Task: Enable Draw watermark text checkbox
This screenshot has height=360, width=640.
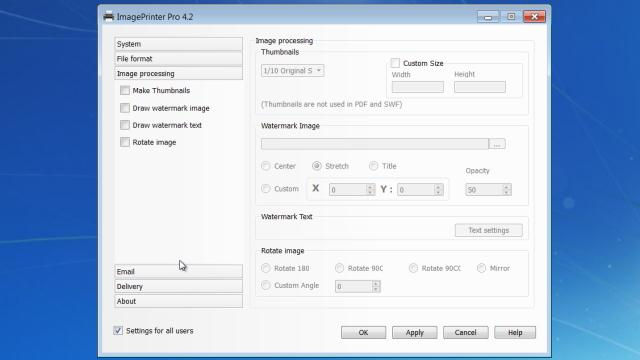Action: pyautogui.click(x=125, y=125)
